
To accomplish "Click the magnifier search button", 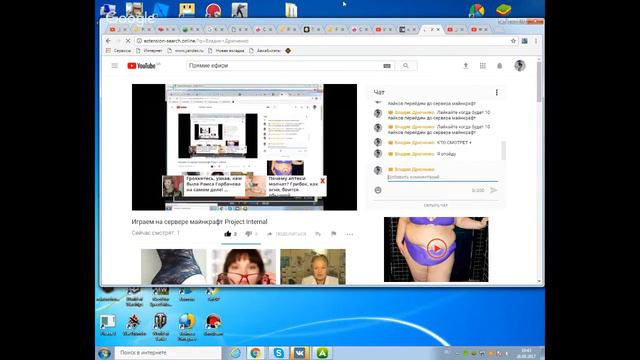I will (x=406, y=66).
